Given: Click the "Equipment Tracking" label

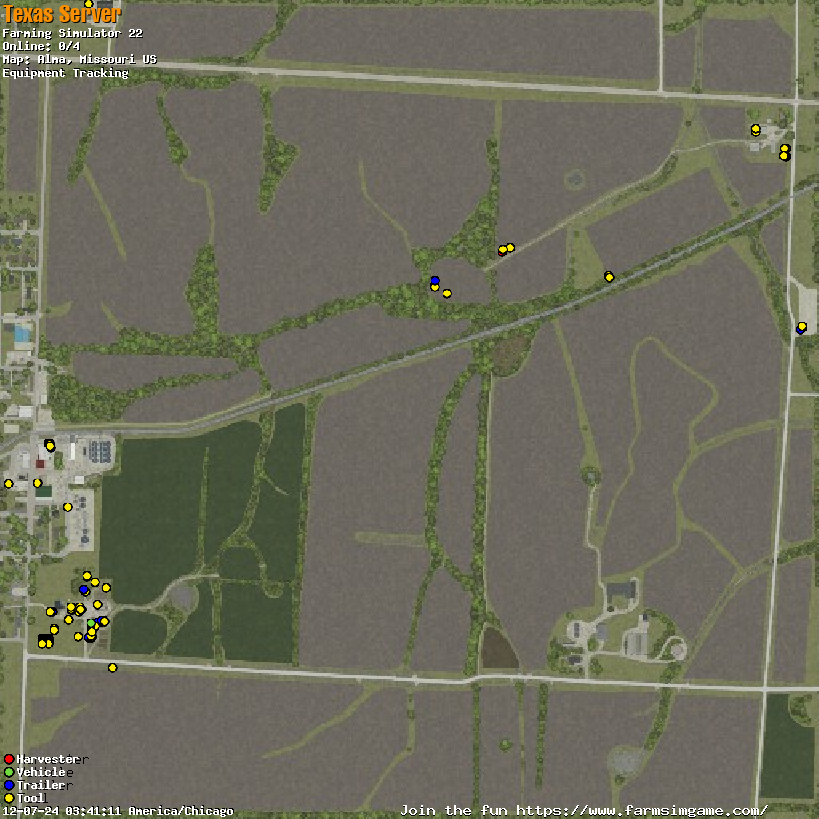Looking at the screenshot, I should 65,73.
